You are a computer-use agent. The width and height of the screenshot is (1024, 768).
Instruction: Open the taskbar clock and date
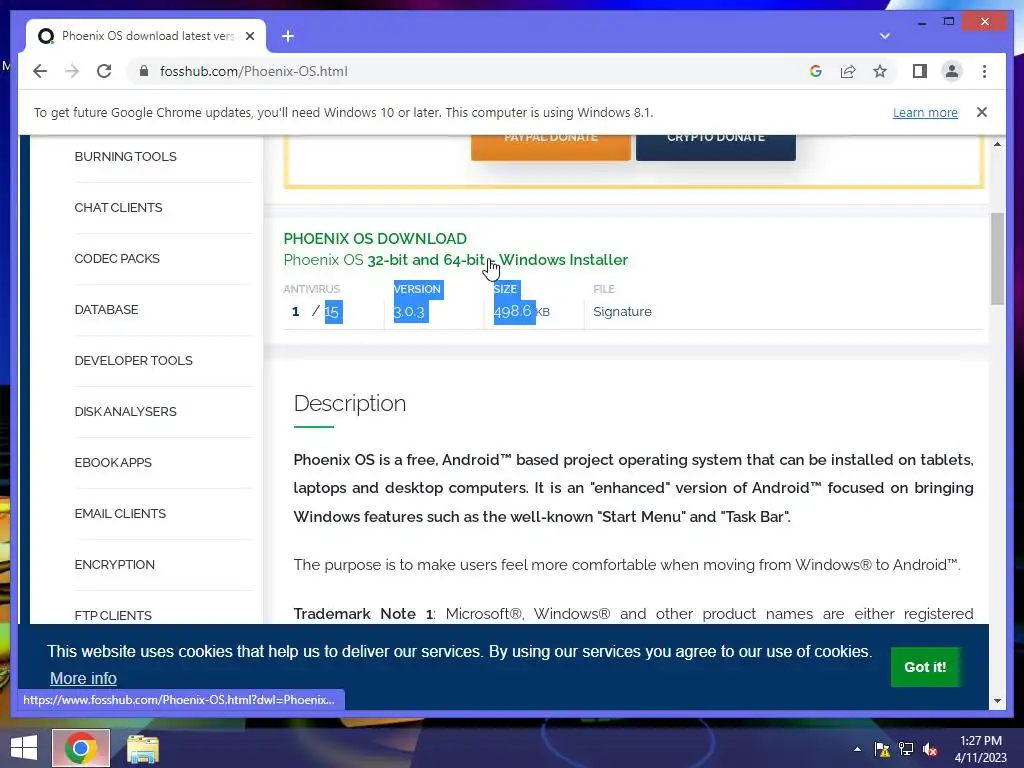pyautogui.click(x=981, y=749)
